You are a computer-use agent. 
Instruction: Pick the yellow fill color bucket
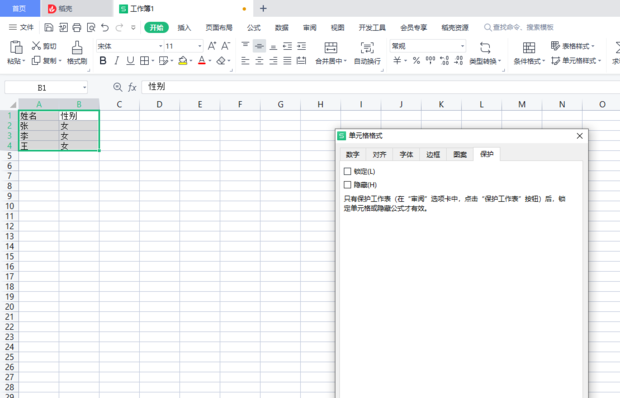(183, 61)
